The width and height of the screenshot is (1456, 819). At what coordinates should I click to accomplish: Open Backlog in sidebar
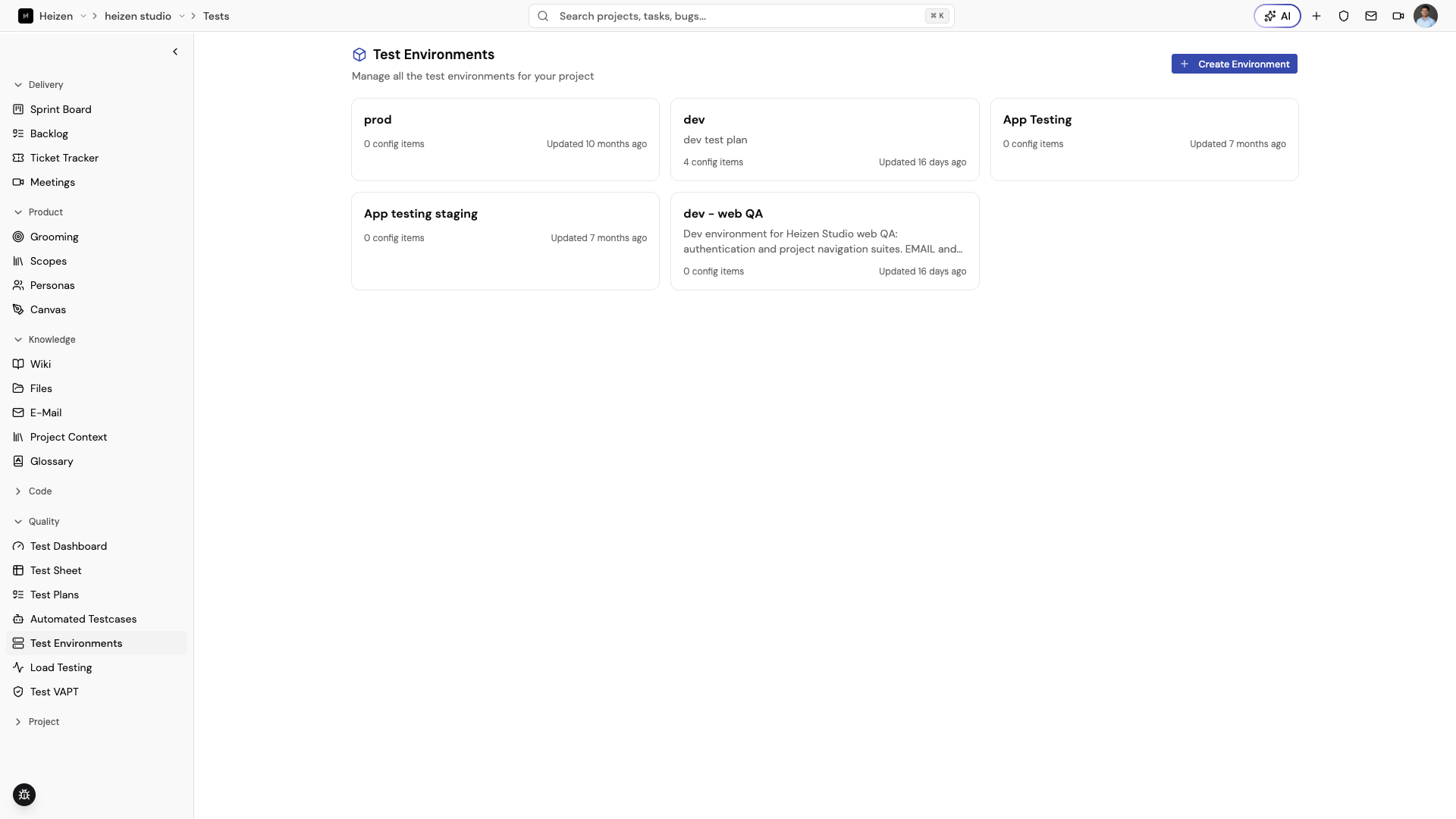(x=96, y=133)
